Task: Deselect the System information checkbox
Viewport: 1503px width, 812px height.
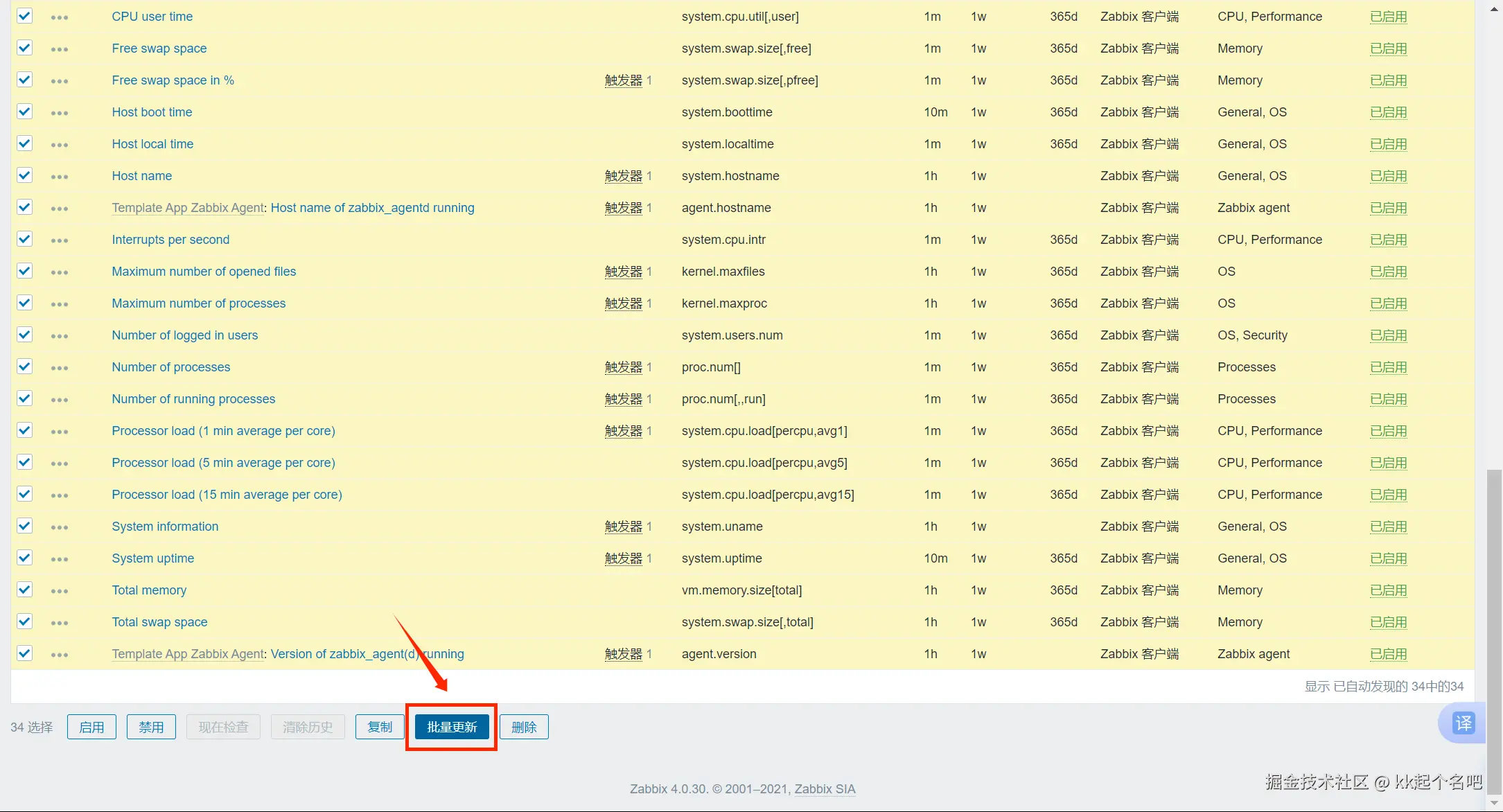Action: [x=25, y=526]
